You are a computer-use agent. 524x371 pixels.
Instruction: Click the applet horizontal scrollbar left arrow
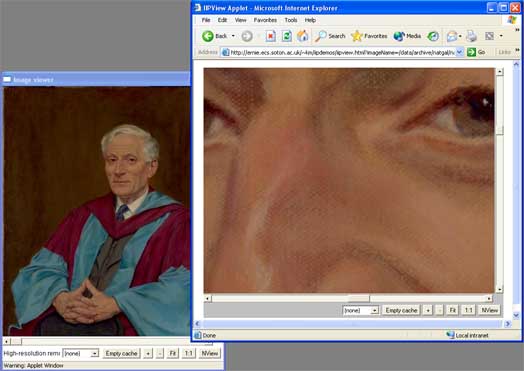tap(208, 298)
